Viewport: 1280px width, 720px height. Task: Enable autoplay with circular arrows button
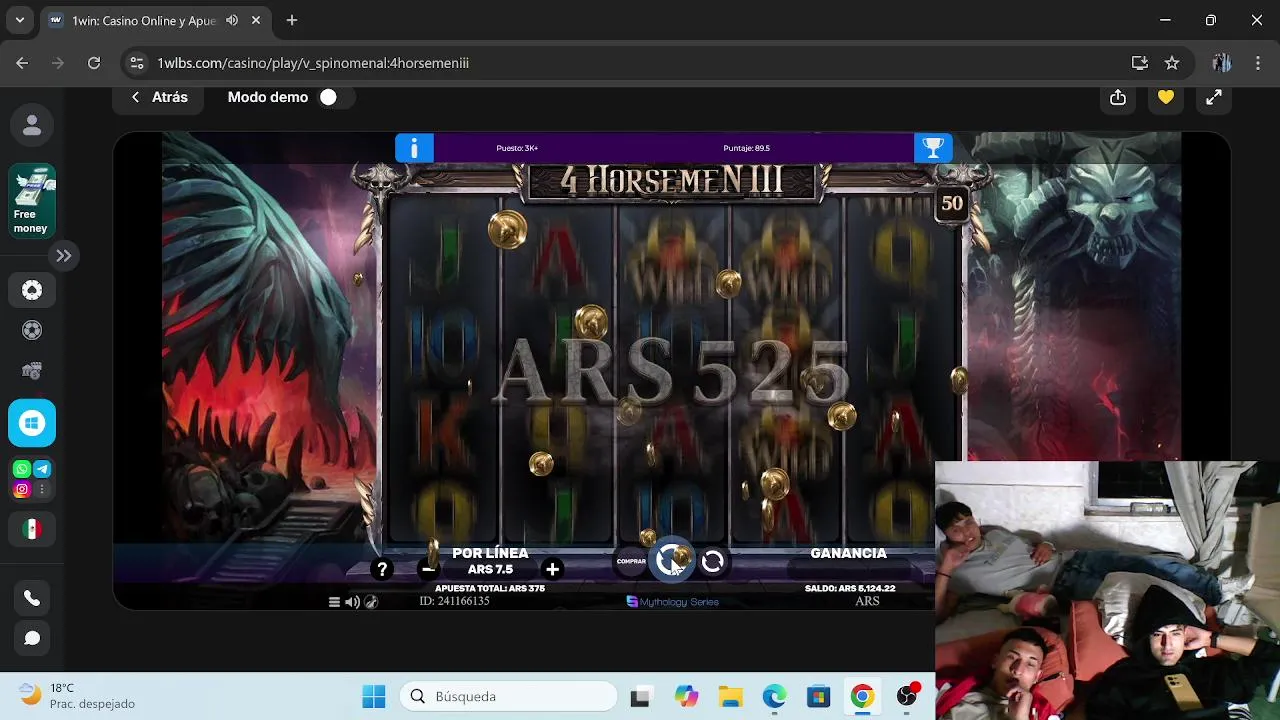713,562
